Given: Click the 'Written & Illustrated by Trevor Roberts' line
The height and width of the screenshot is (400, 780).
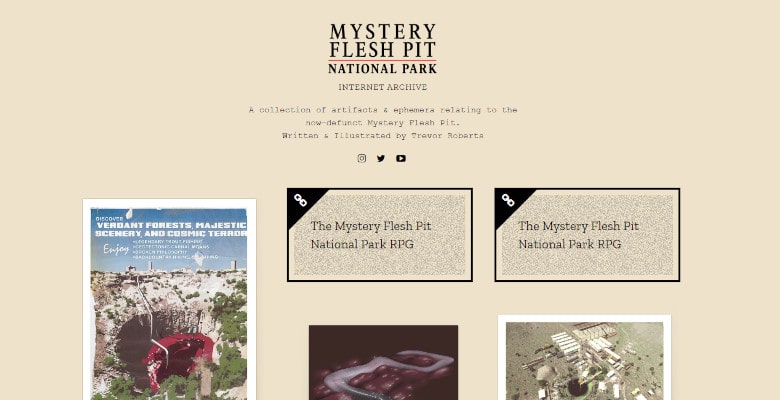Looking at the screenshot, I should [383, 135].
